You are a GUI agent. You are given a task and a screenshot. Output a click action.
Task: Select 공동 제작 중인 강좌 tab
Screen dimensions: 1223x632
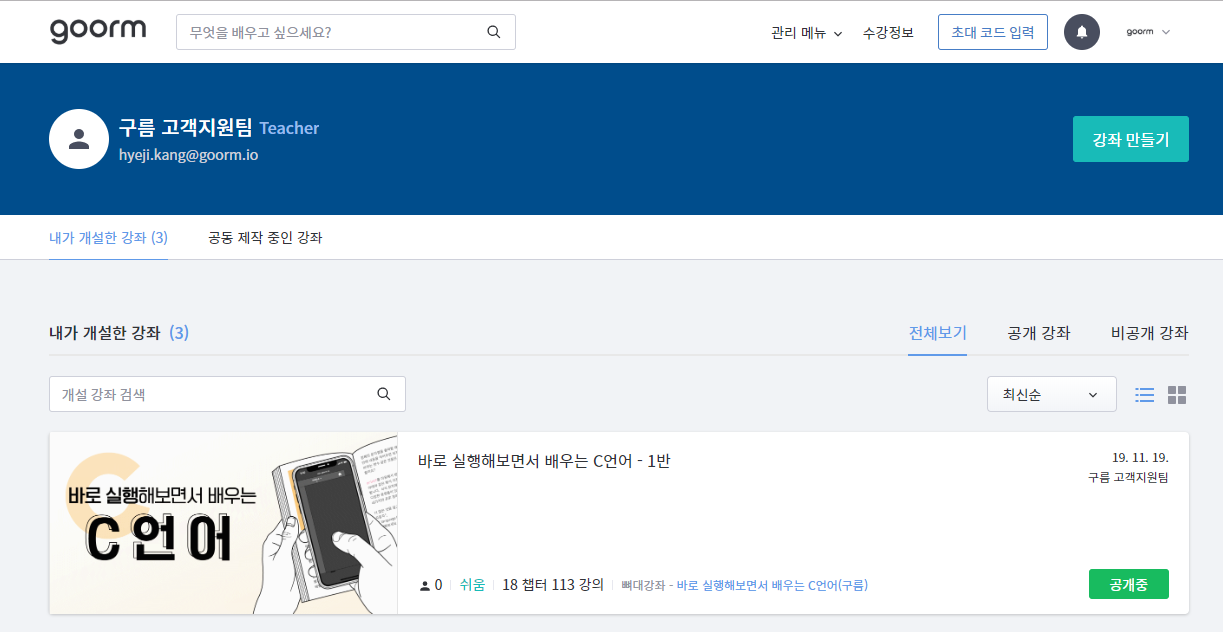(x=265, y=238)
